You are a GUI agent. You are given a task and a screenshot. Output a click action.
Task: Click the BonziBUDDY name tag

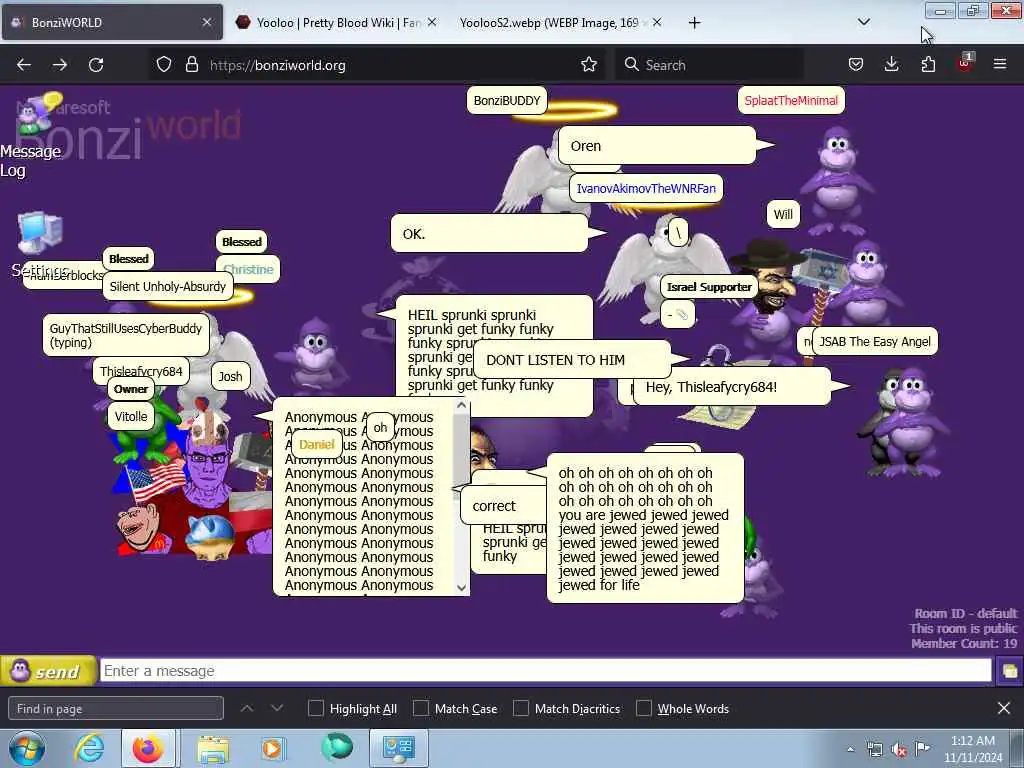[507, 101]
